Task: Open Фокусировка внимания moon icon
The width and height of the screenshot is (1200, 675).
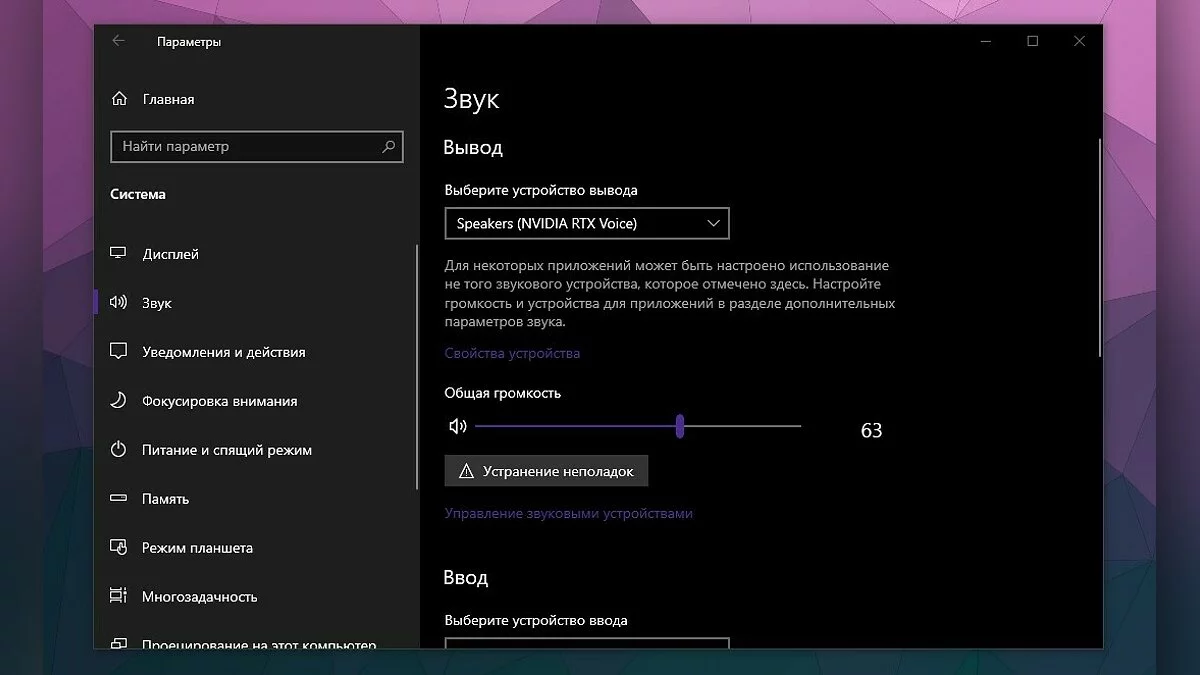Action: (119, 401)
